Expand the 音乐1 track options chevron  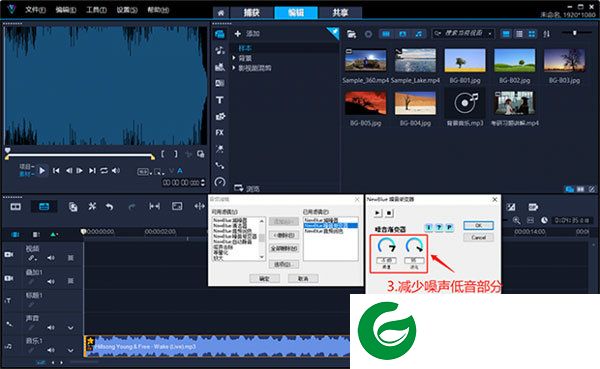tap(71, 350)
